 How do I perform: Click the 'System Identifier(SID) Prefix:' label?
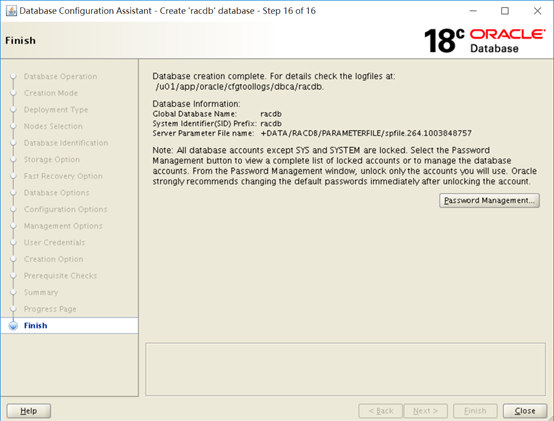tap(204, 124)
